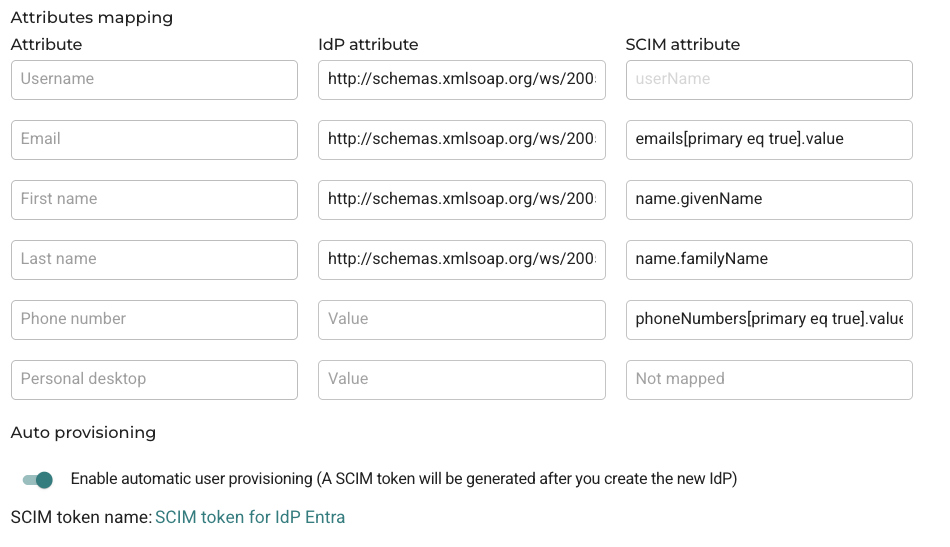Select the First name attribute field
This screenshot has width=950, height=547.
coord(154,200)
